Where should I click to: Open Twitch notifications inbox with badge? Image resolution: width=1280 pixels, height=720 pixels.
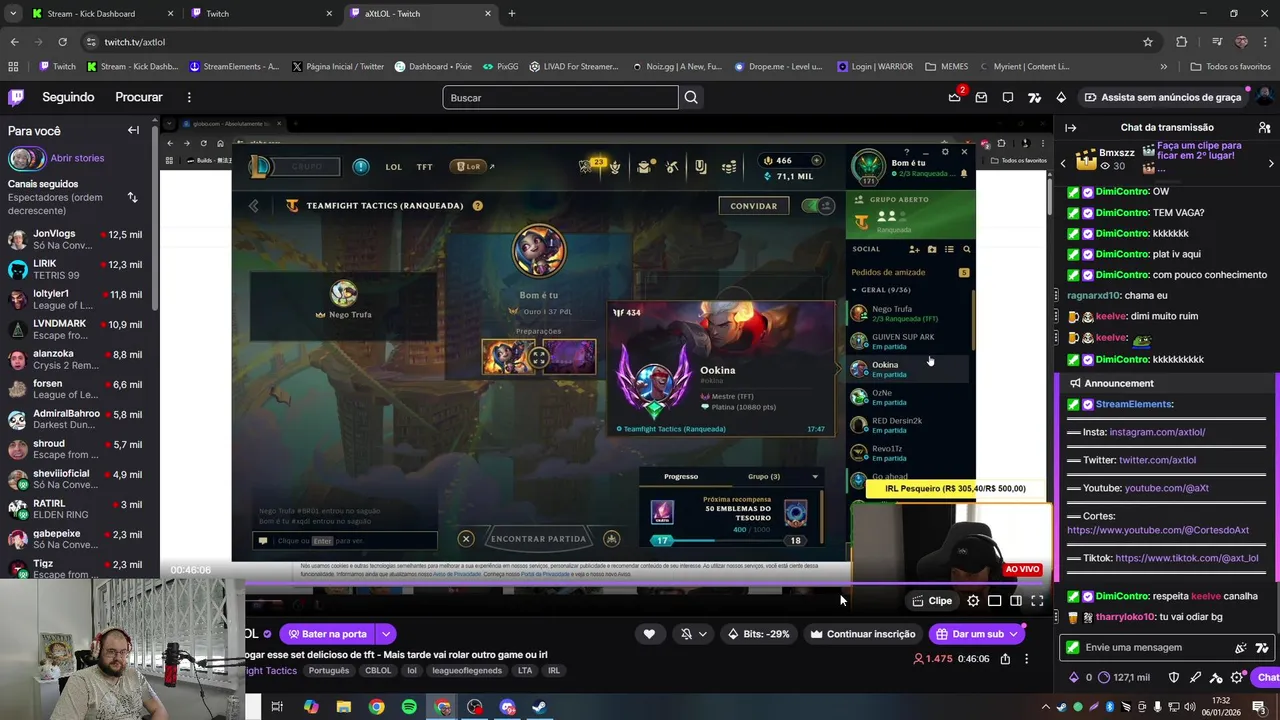(955, 97)
